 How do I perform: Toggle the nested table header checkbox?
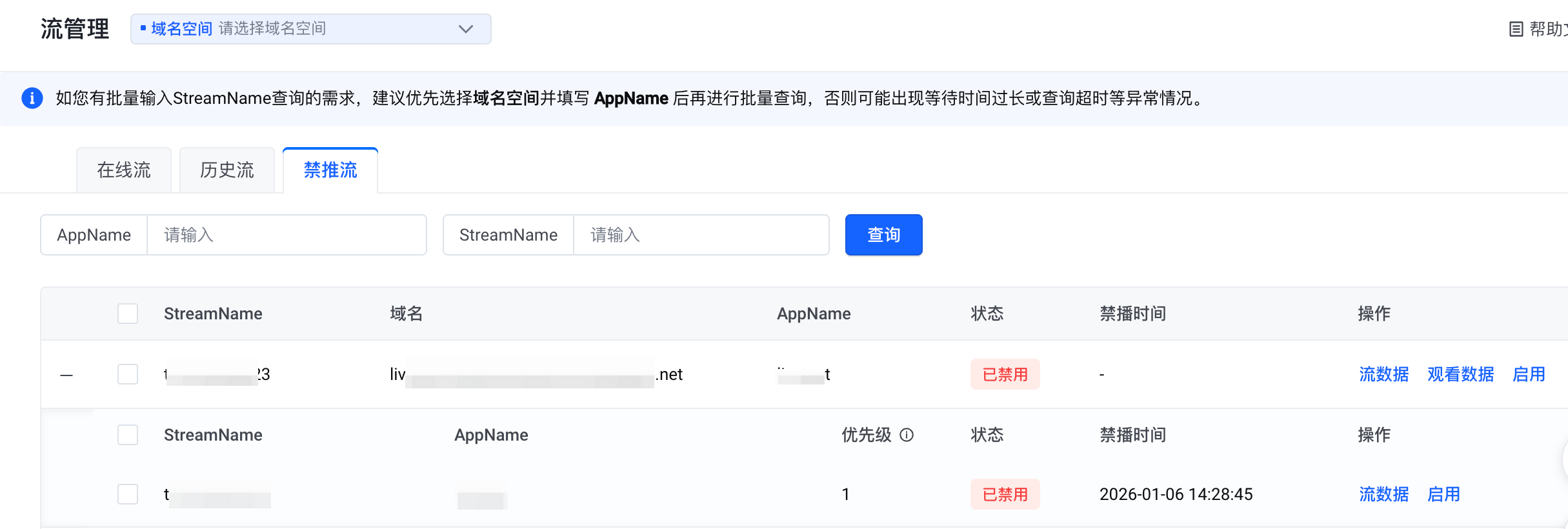[128, 435]
